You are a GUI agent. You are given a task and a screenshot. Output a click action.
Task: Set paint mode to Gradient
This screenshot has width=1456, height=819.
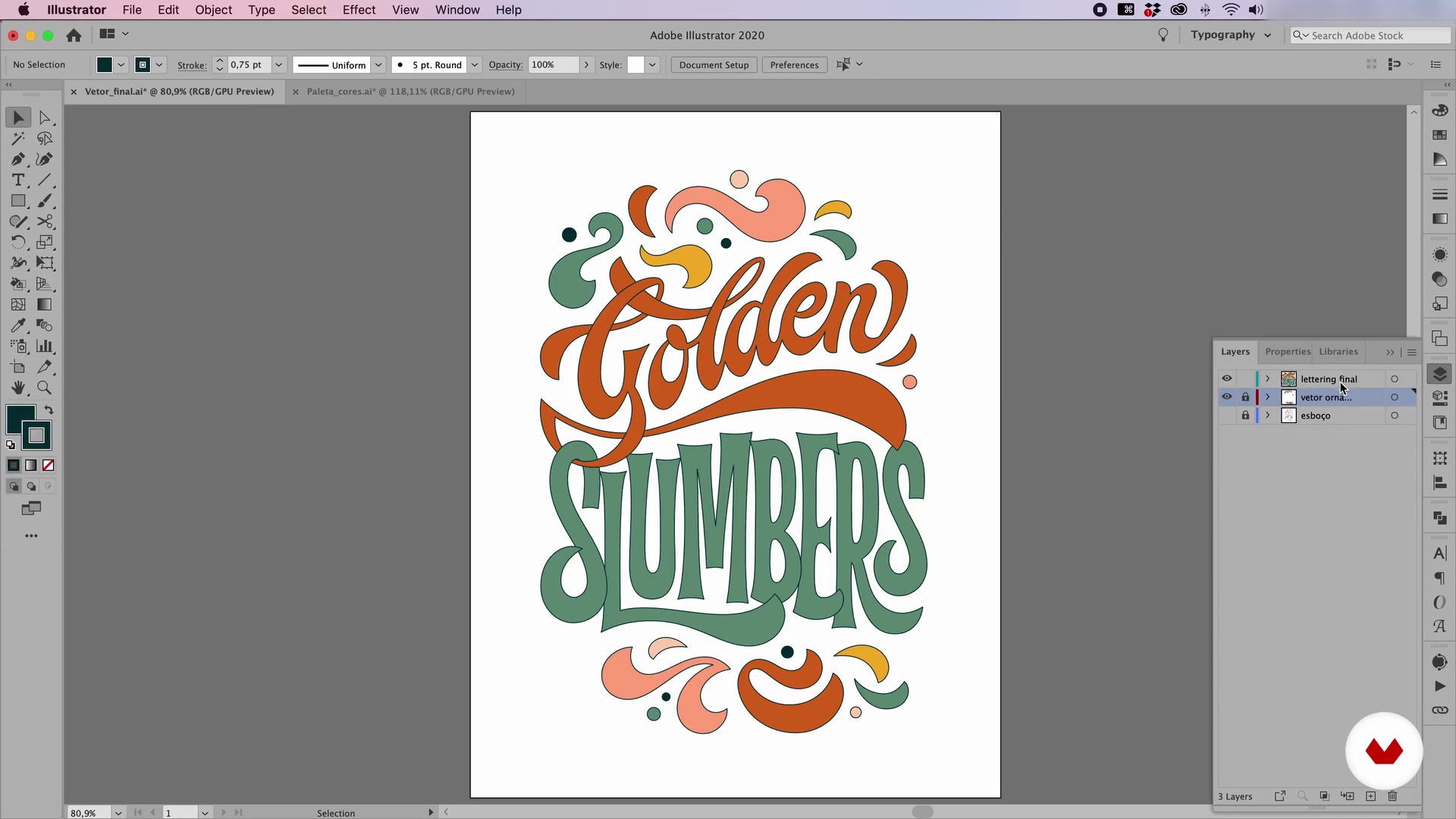pyautogui.click(x=31, y=466)
